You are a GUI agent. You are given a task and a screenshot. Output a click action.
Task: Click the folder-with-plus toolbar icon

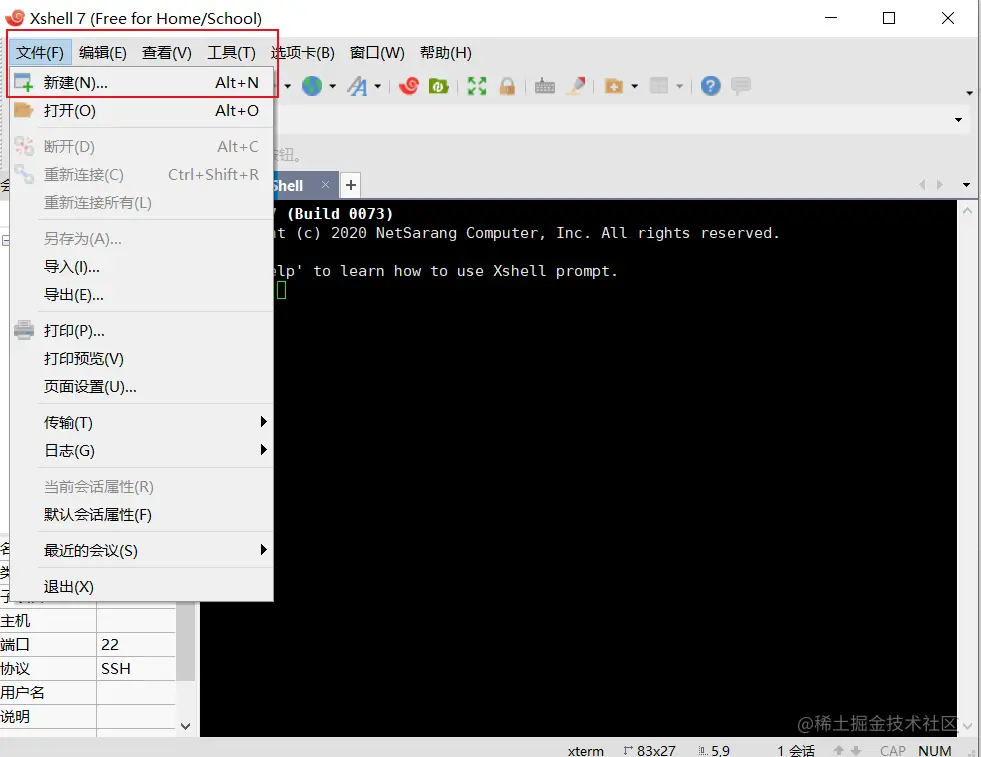click(x=614, y=86)
